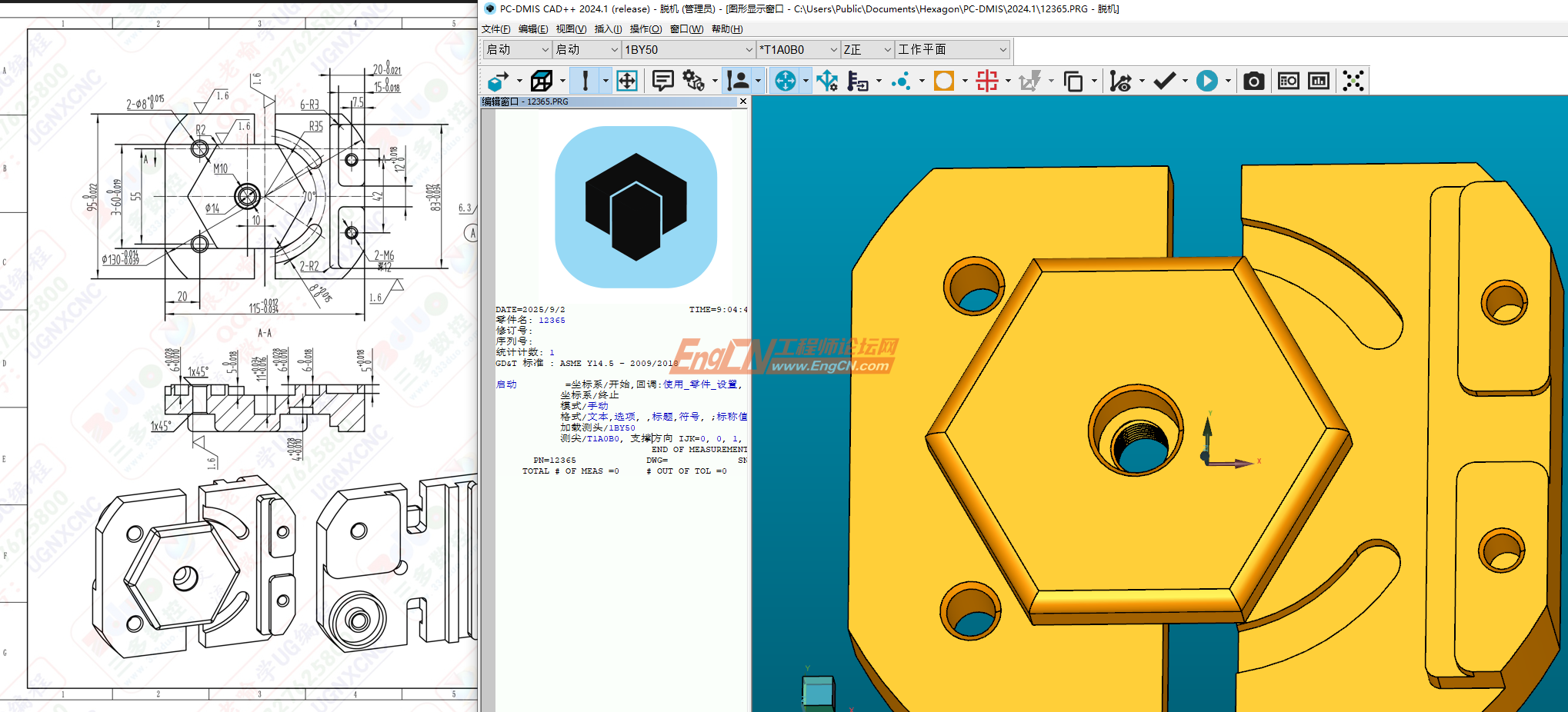The height and width of the screenshot is (712, 1568).
Task: Open the 插入(I) menu
Action: (x=608, y=29)
